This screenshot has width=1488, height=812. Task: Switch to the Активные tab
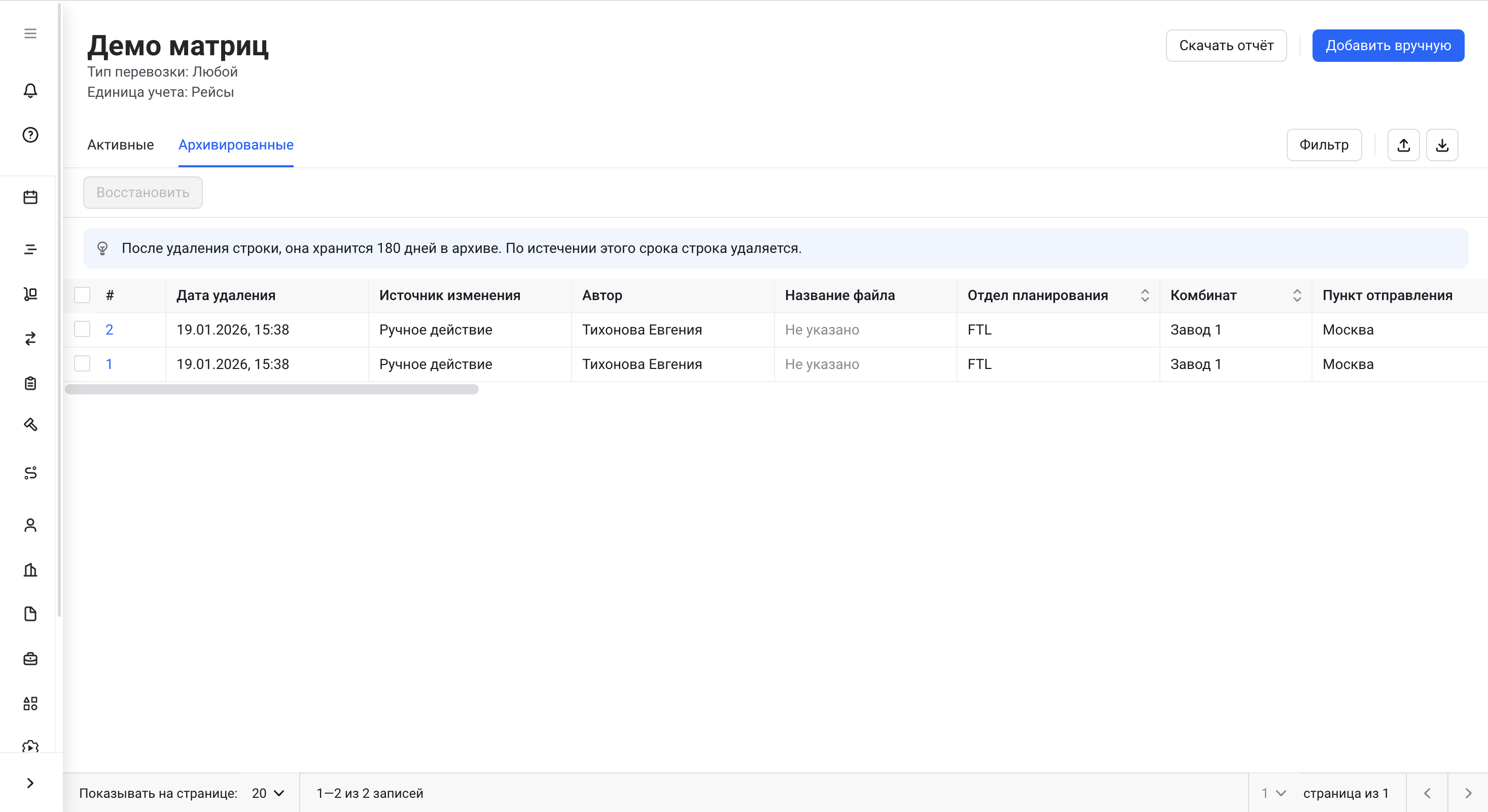coord(120,145)
